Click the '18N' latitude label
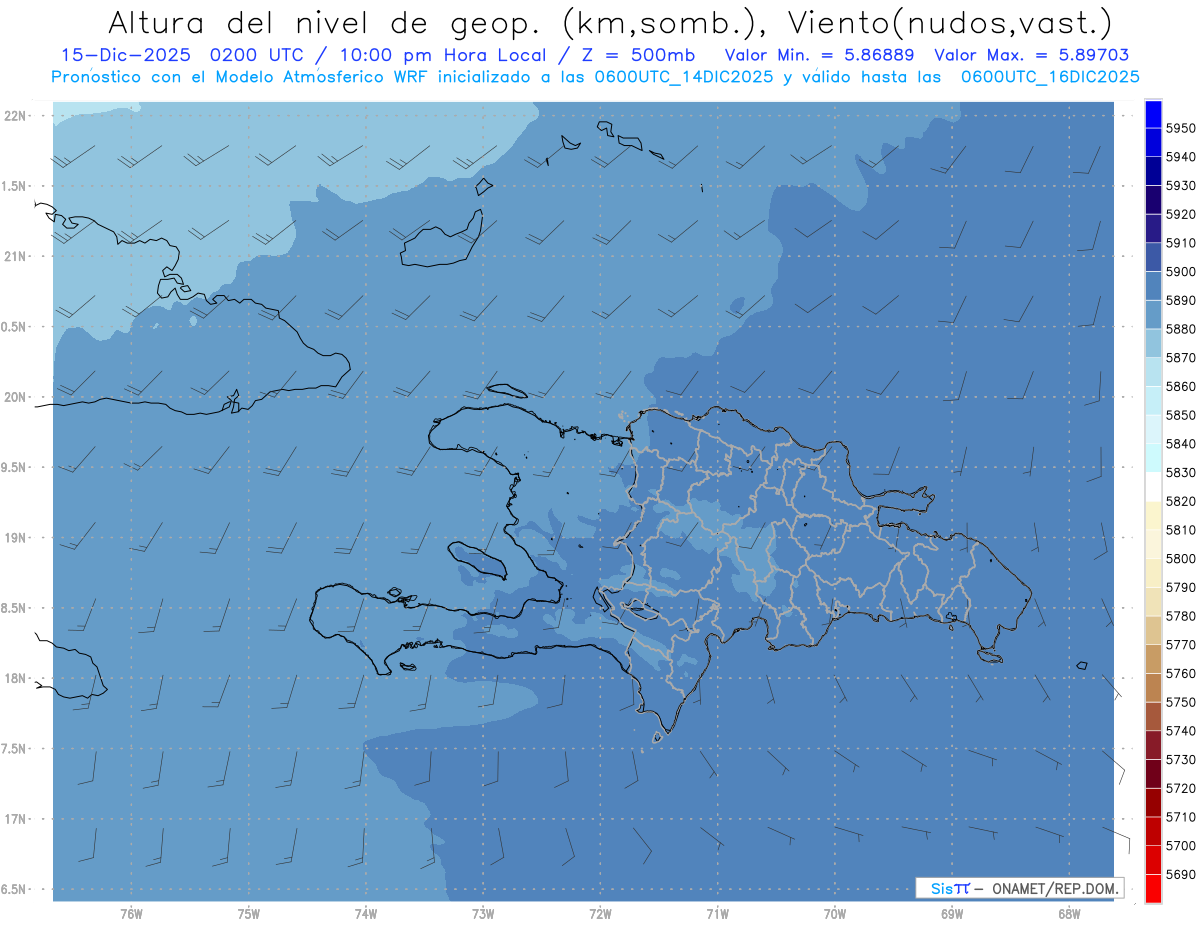 pos(15,679)
